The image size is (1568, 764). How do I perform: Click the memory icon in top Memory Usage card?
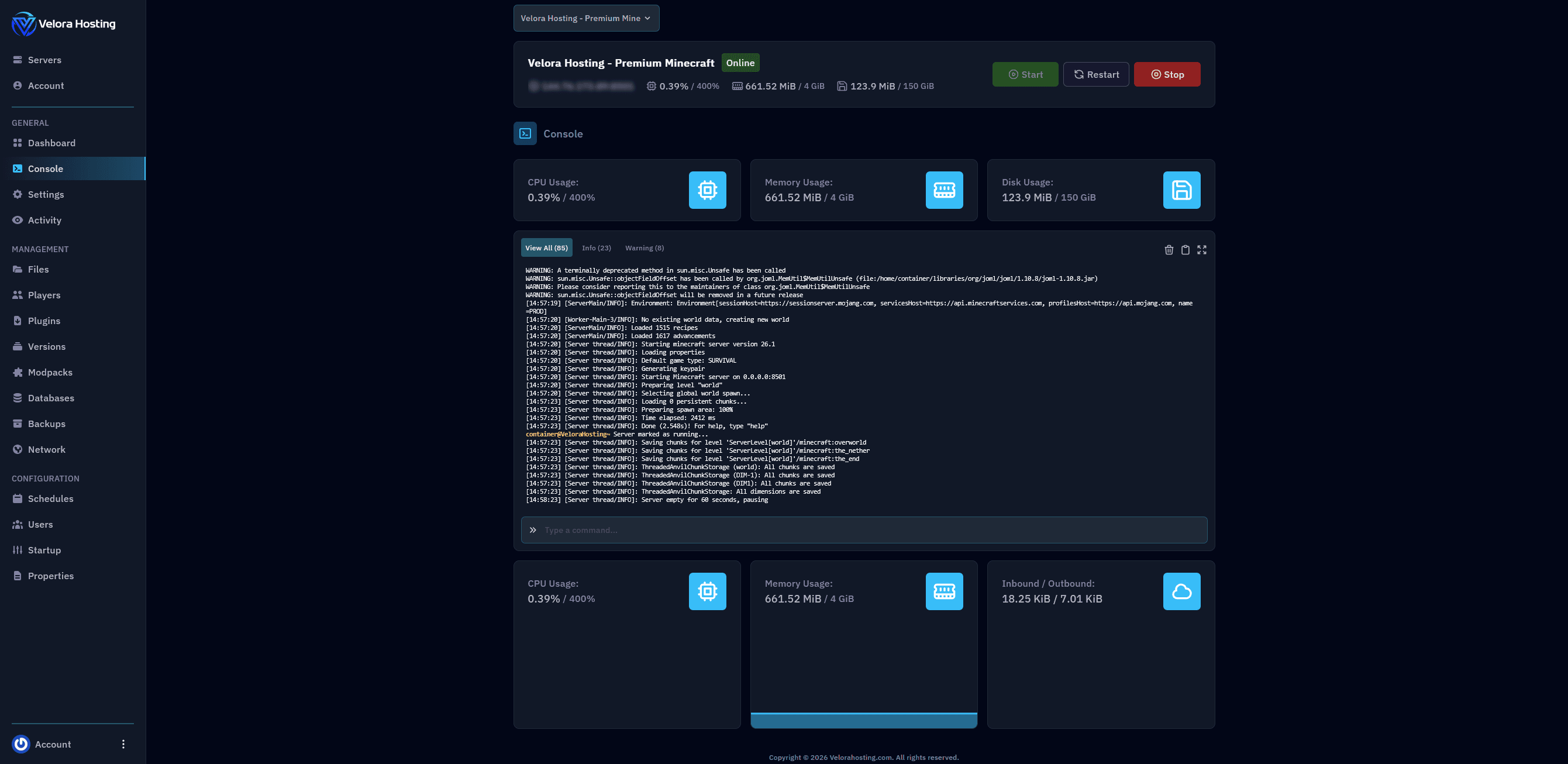click(x=944, y=190)
